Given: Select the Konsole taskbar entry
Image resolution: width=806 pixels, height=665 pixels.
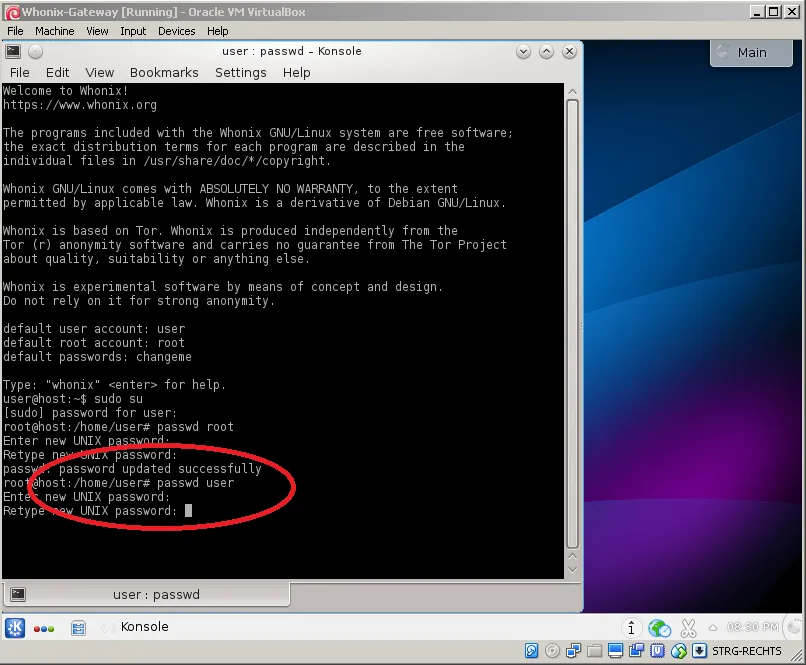Looking at the screenshot, I should [x=144, y=626].
